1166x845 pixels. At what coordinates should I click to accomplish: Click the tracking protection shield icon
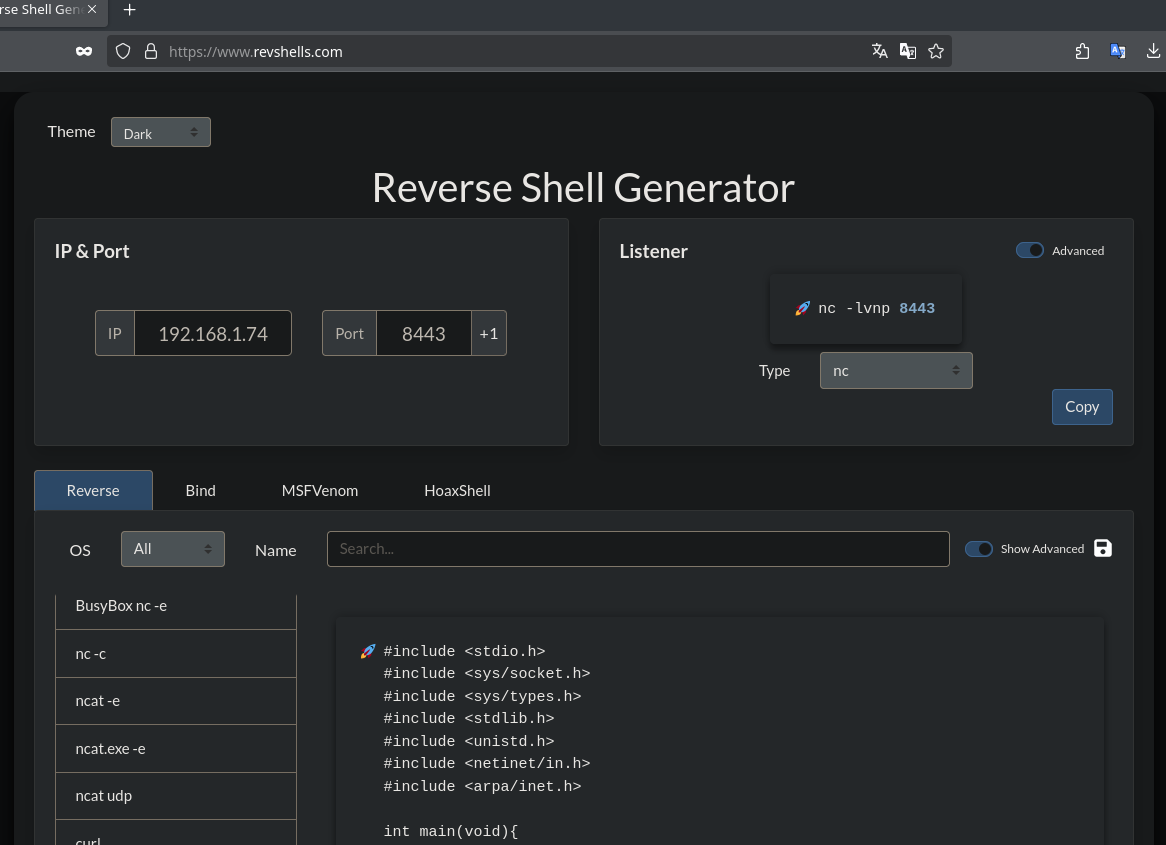[123, 51]
